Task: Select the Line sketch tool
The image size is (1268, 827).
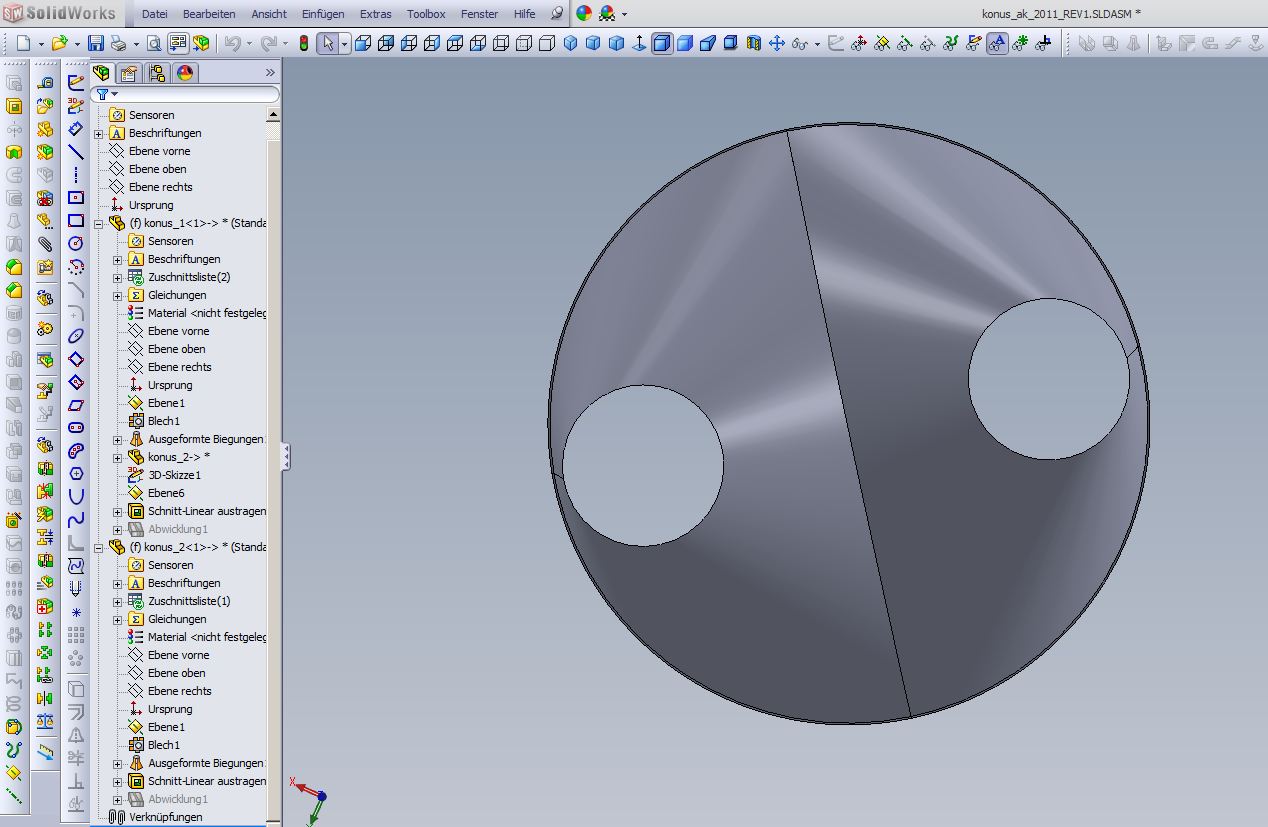Action: (76, 152)
